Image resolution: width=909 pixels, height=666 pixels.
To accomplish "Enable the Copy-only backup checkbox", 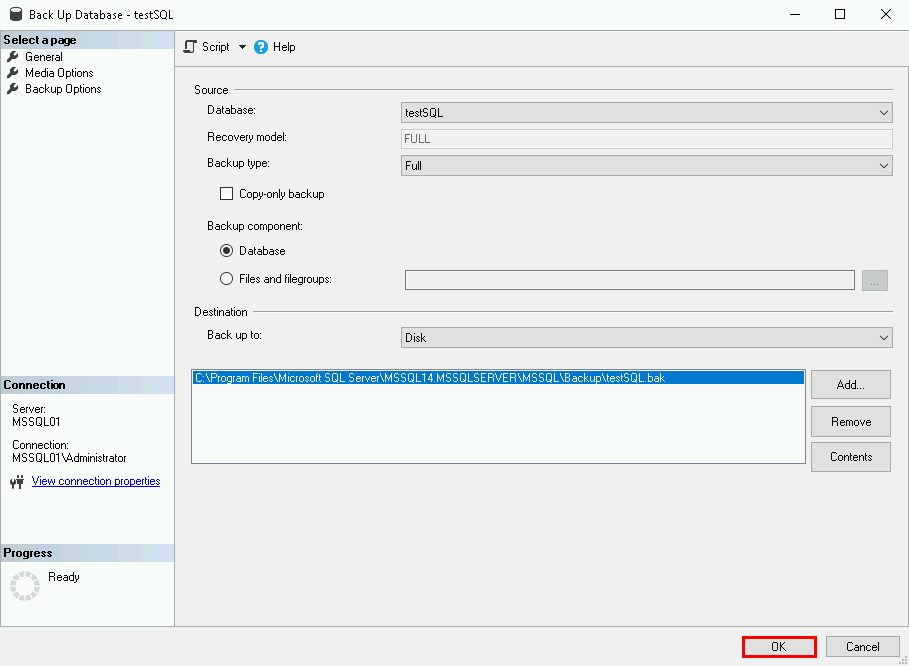I will tap(226, 194).
